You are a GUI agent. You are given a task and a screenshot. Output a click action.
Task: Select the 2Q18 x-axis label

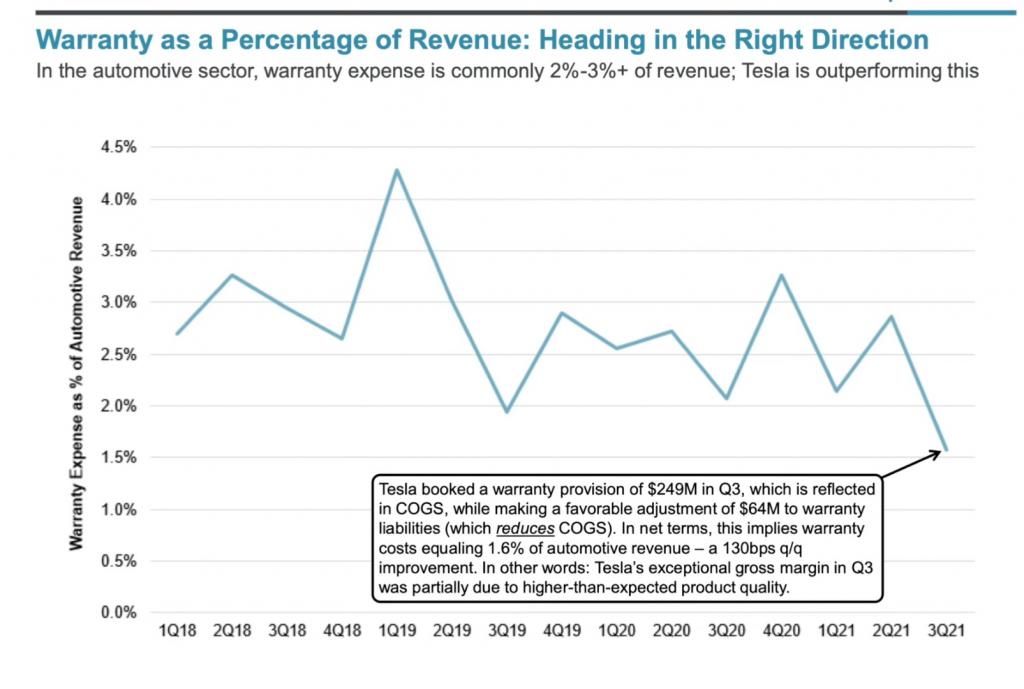pyautogui.click(x=232, y=631)
